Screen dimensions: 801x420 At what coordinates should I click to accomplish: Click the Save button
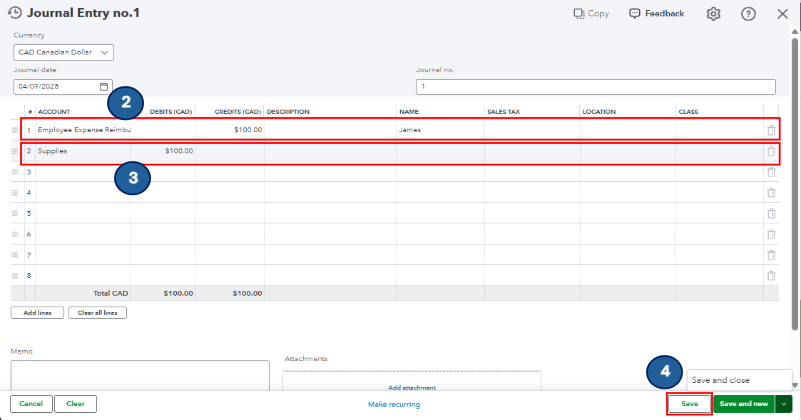pos(690,404)
